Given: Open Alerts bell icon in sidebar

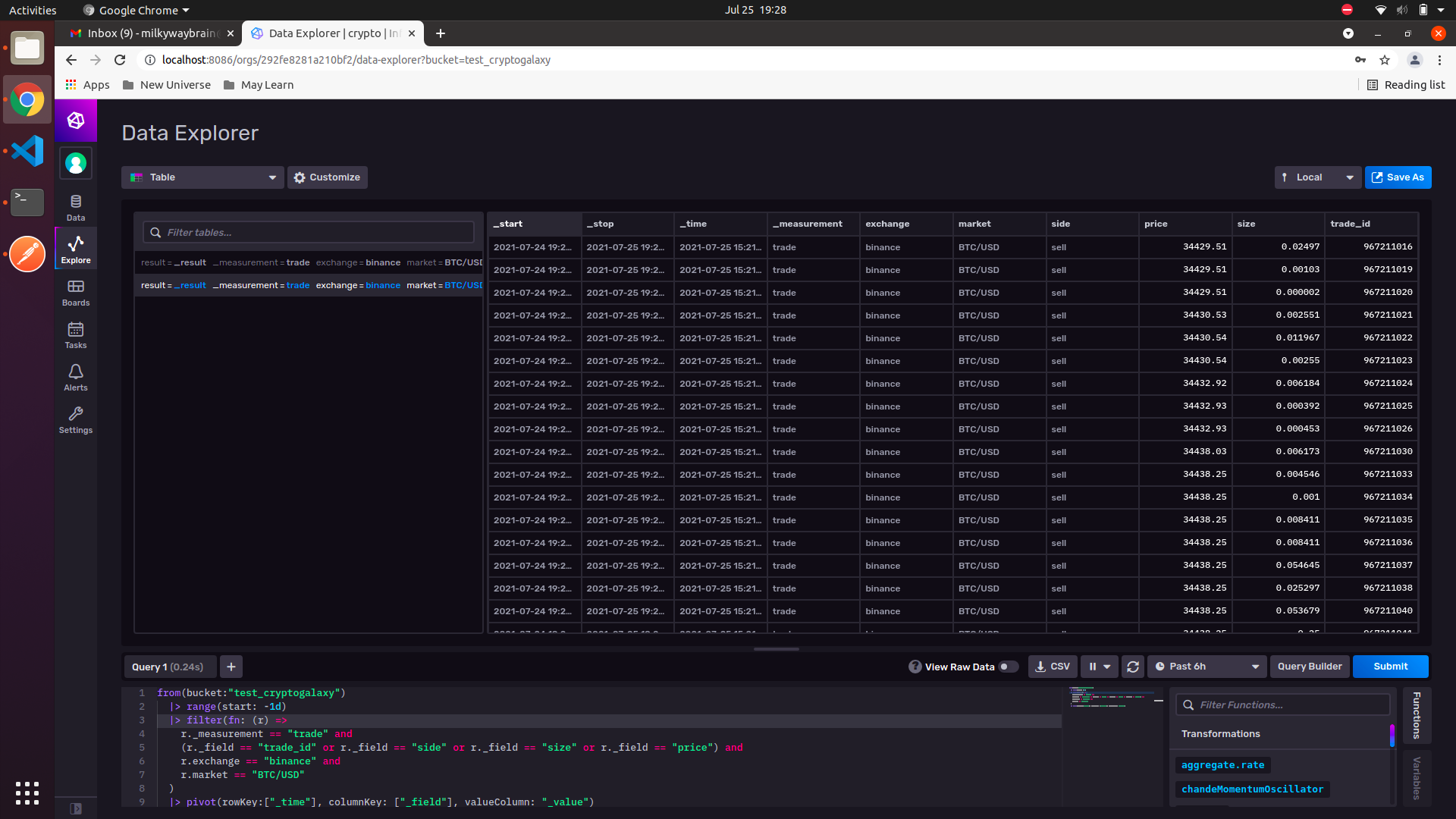Looking at the screenshot, I should click(x=76, y=377).
